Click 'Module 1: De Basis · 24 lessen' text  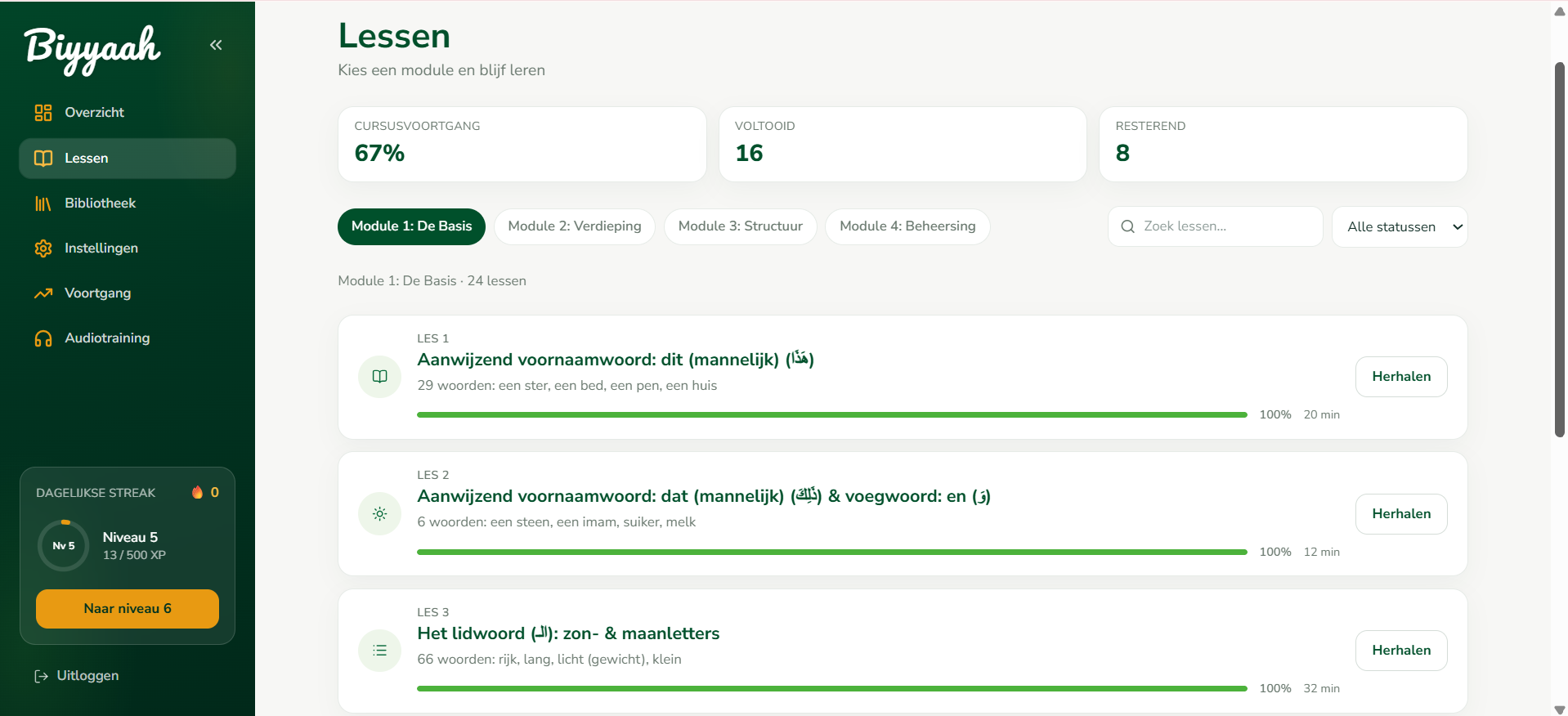click(432, 281)
